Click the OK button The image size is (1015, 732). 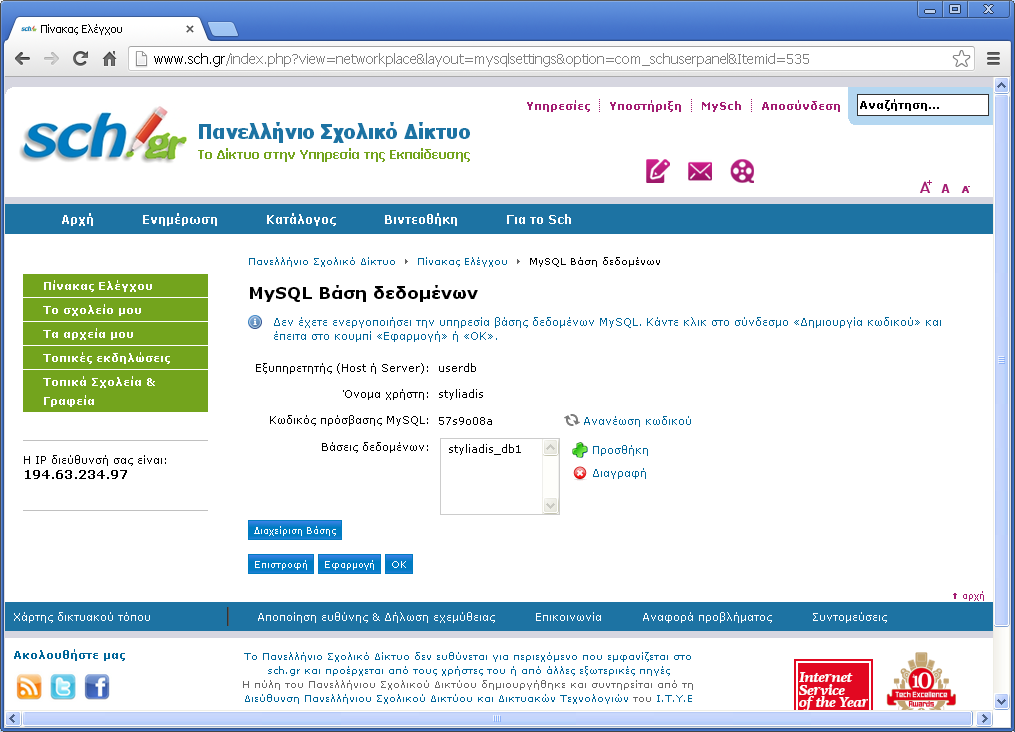(x=399, y=564)
